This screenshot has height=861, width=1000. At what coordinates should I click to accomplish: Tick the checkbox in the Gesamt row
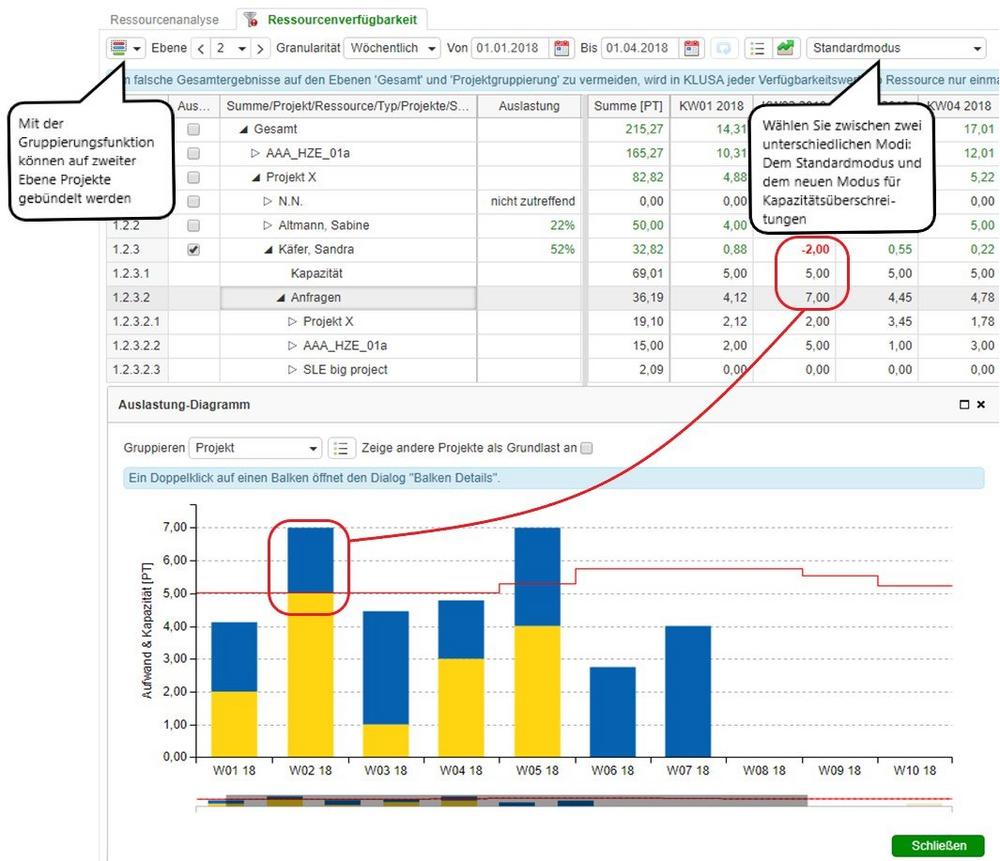click(x=193, y=129)
